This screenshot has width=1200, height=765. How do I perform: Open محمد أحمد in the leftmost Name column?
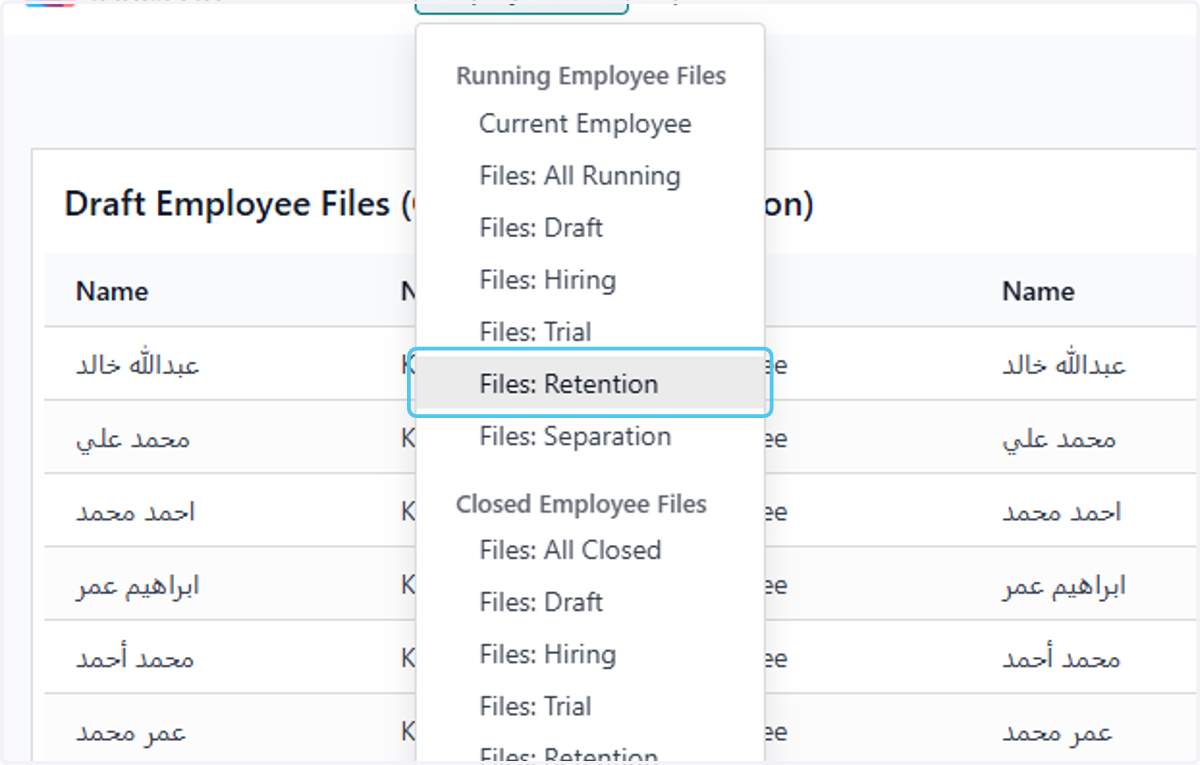click(x=135, y=659)
